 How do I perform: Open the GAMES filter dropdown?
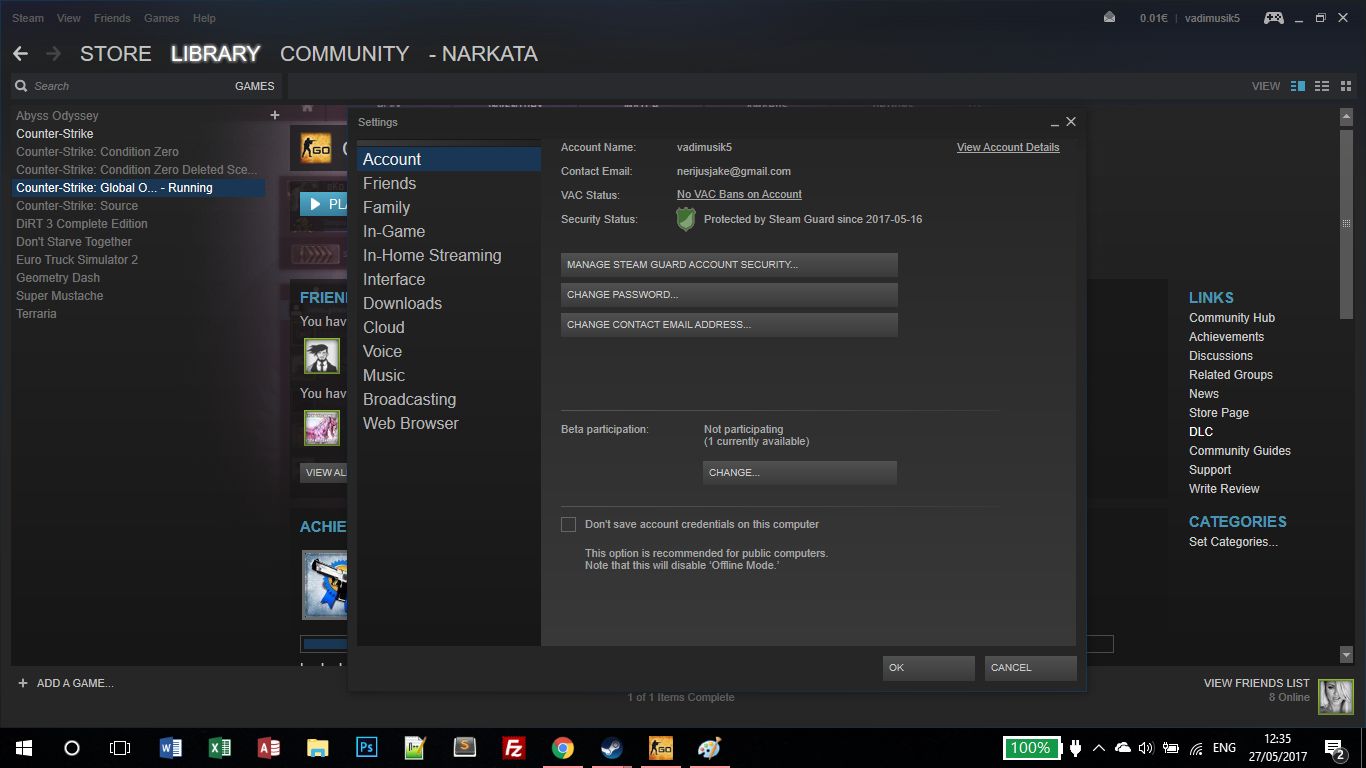pos(254,86)
